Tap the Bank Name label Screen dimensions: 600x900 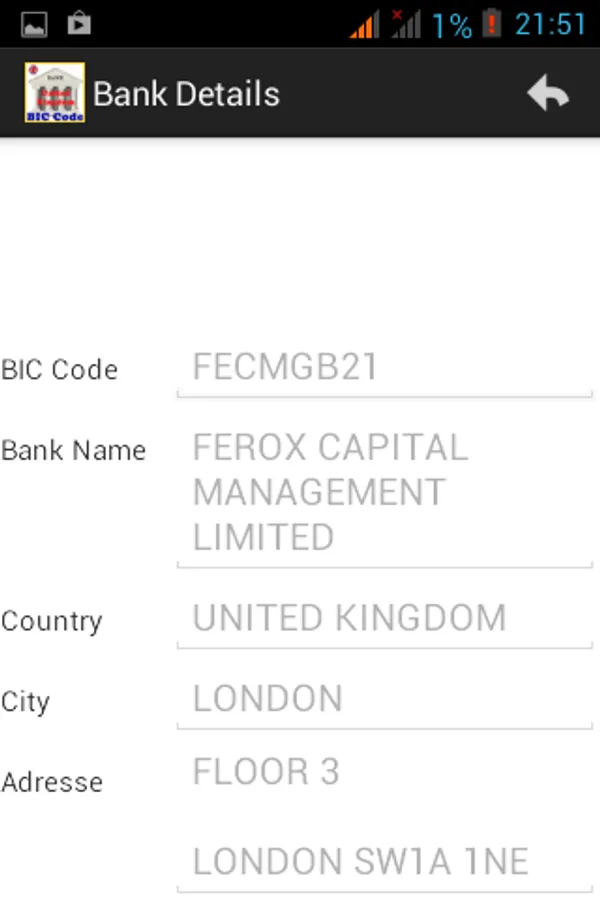74,451
